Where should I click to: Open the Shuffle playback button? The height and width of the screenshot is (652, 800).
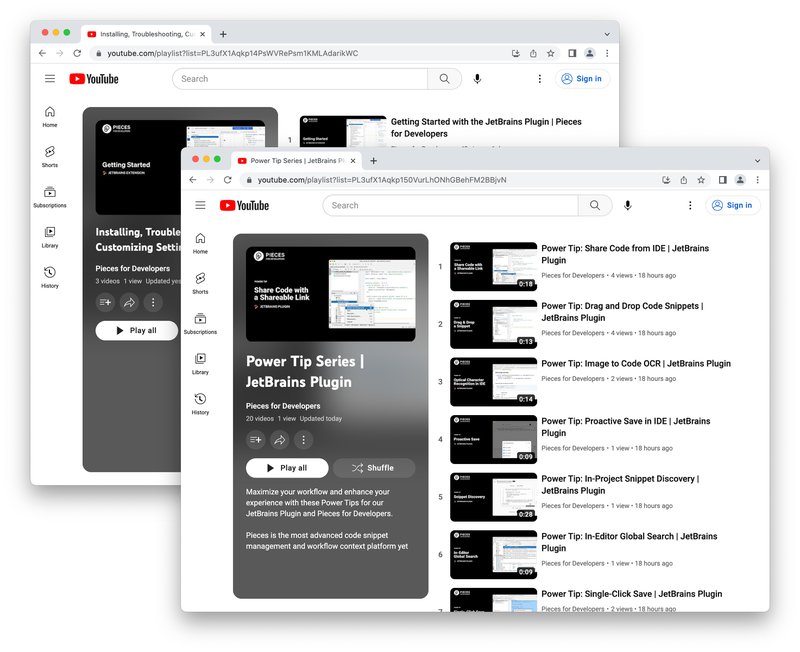point(375,467)
